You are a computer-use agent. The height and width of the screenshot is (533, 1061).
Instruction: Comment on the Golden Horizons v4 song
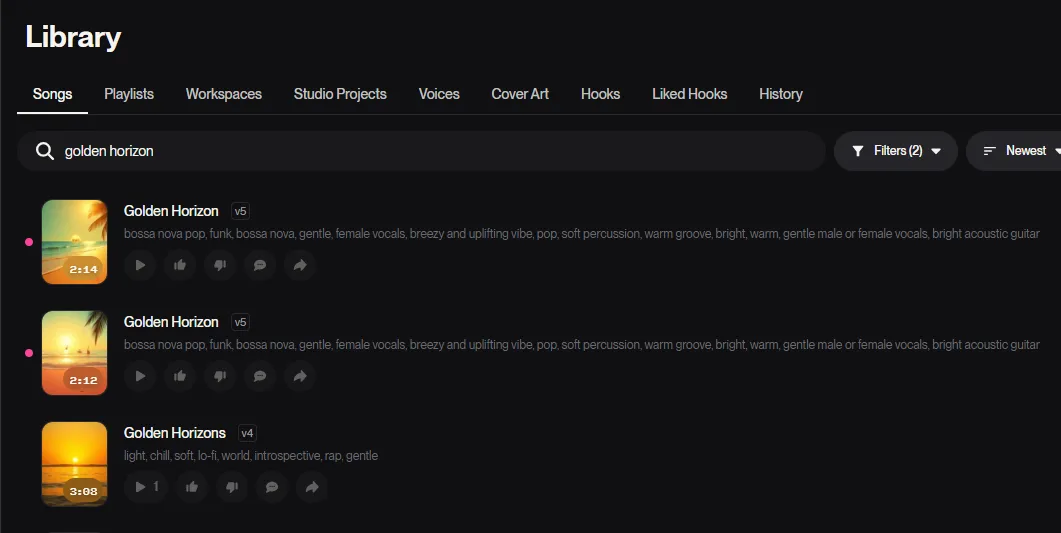(x=272, y=487)
